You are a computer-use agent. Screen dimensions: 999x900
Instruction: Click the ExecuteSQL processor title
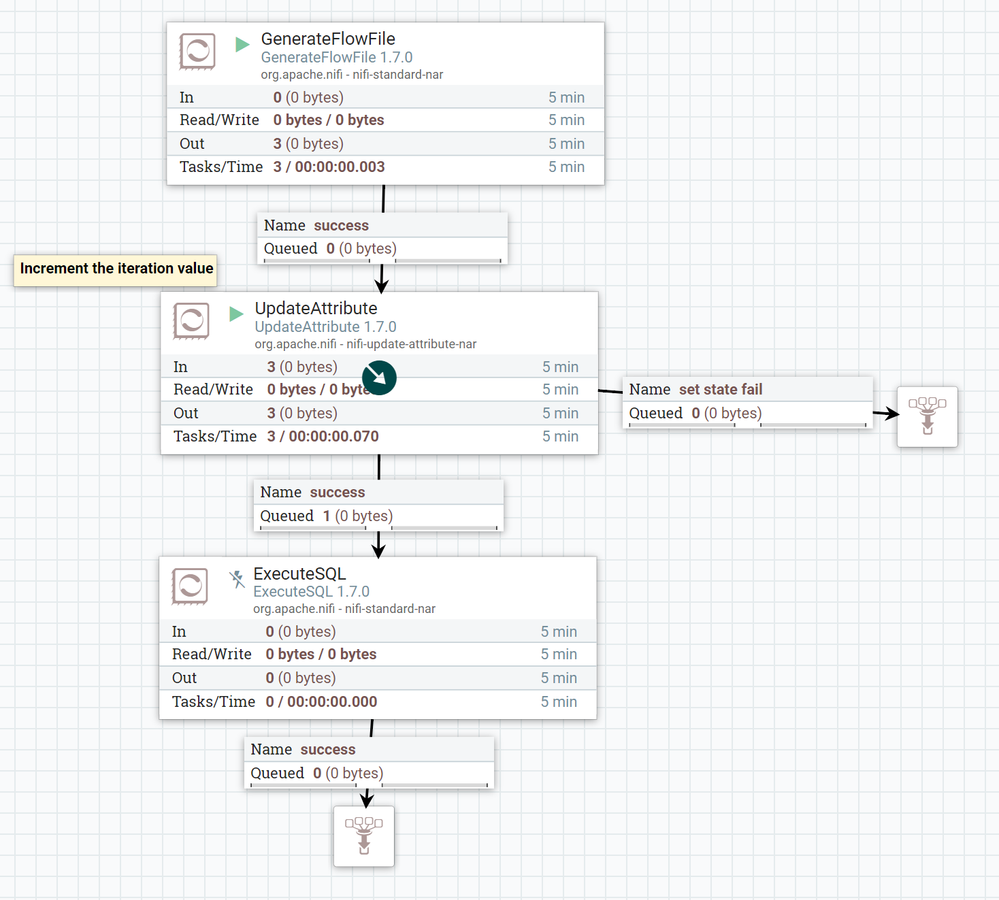click(300, 574)
